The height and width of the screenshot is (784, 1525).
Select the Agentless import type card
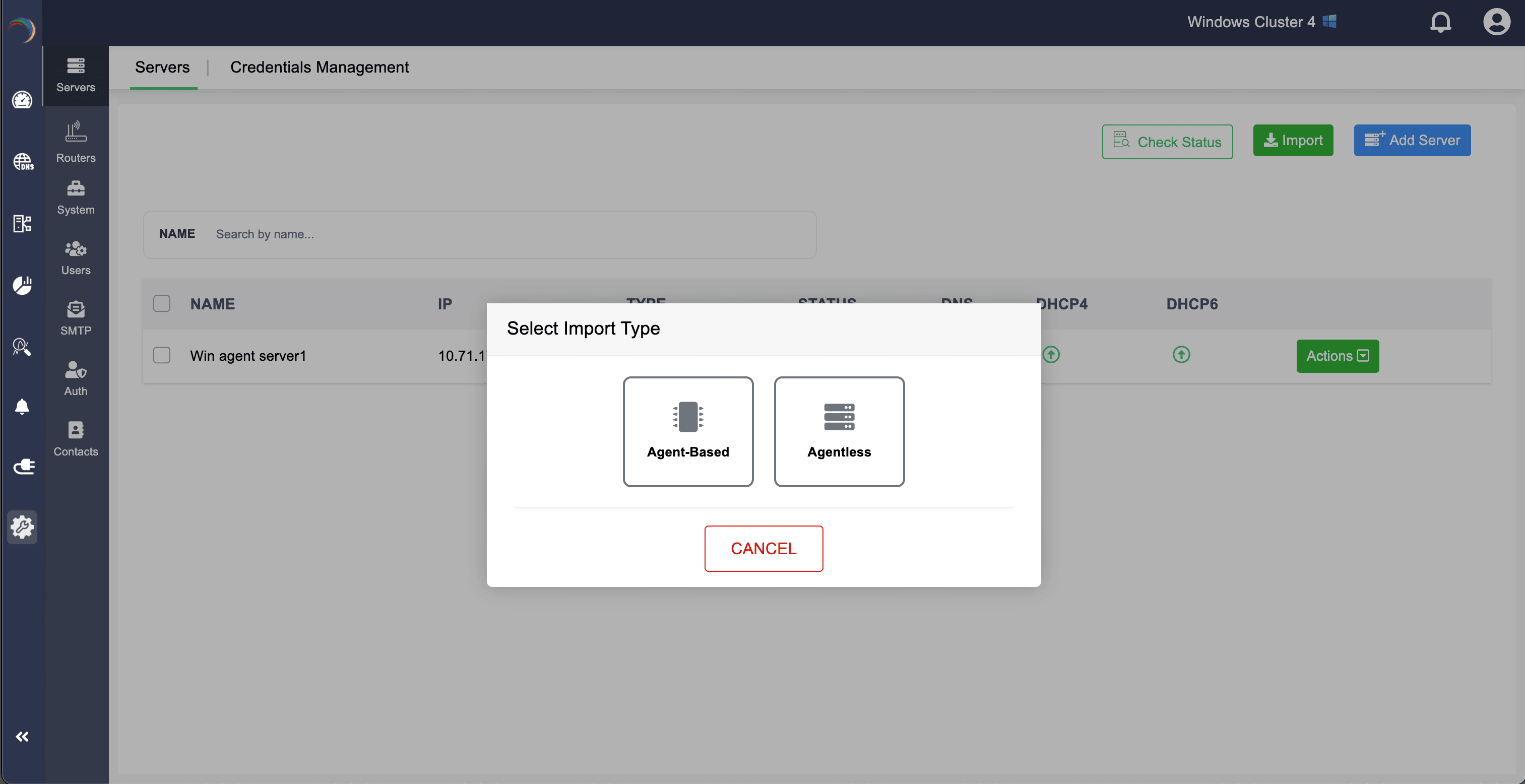click(x=839, y=431)
